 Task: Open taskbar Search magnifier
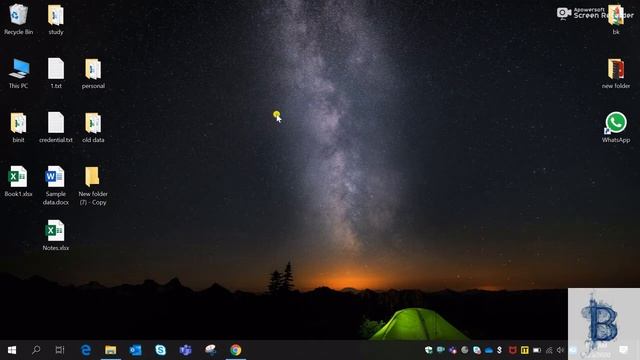tap(36, 350)
